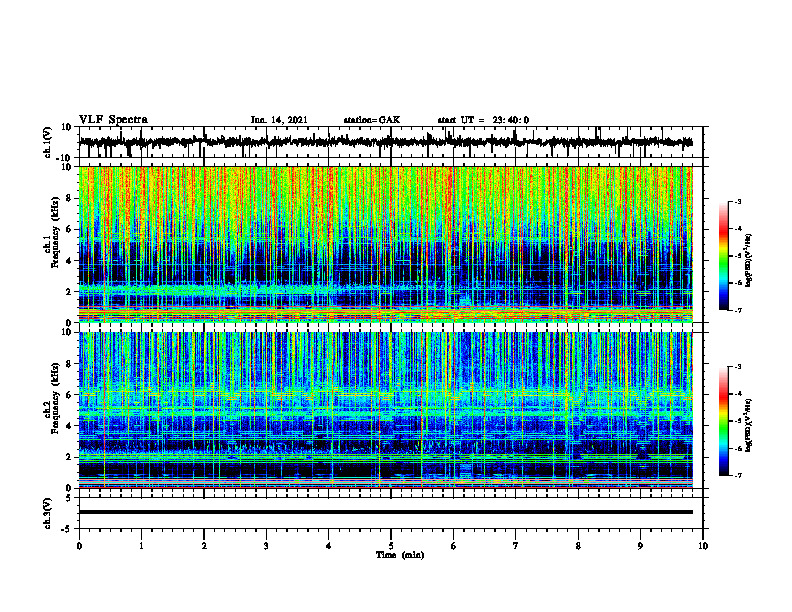792x612 pixels.
Task: Click the "Time (min)" axis title
Action: pyautogui.click(x=400, y=555)
